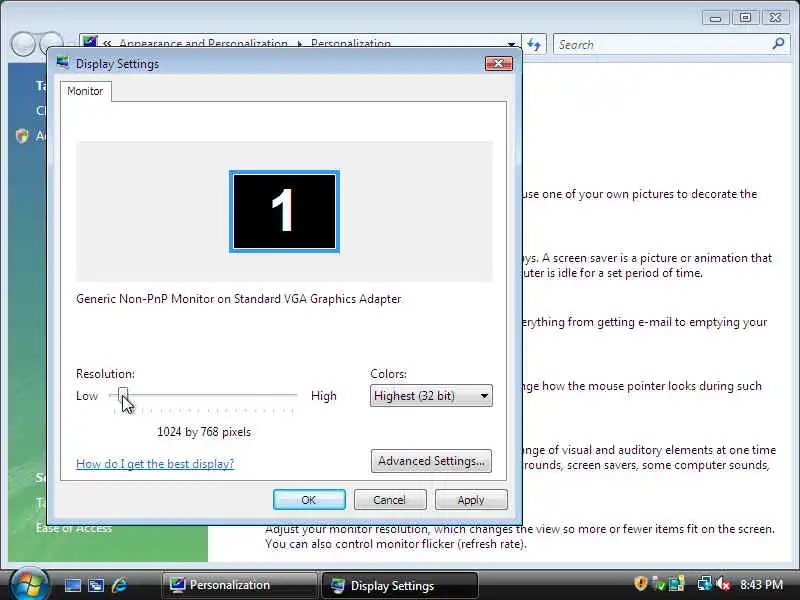Click the Back button in Personalization window
The width and height of the screenshot is (800, 600).
(x=23, y=45)
